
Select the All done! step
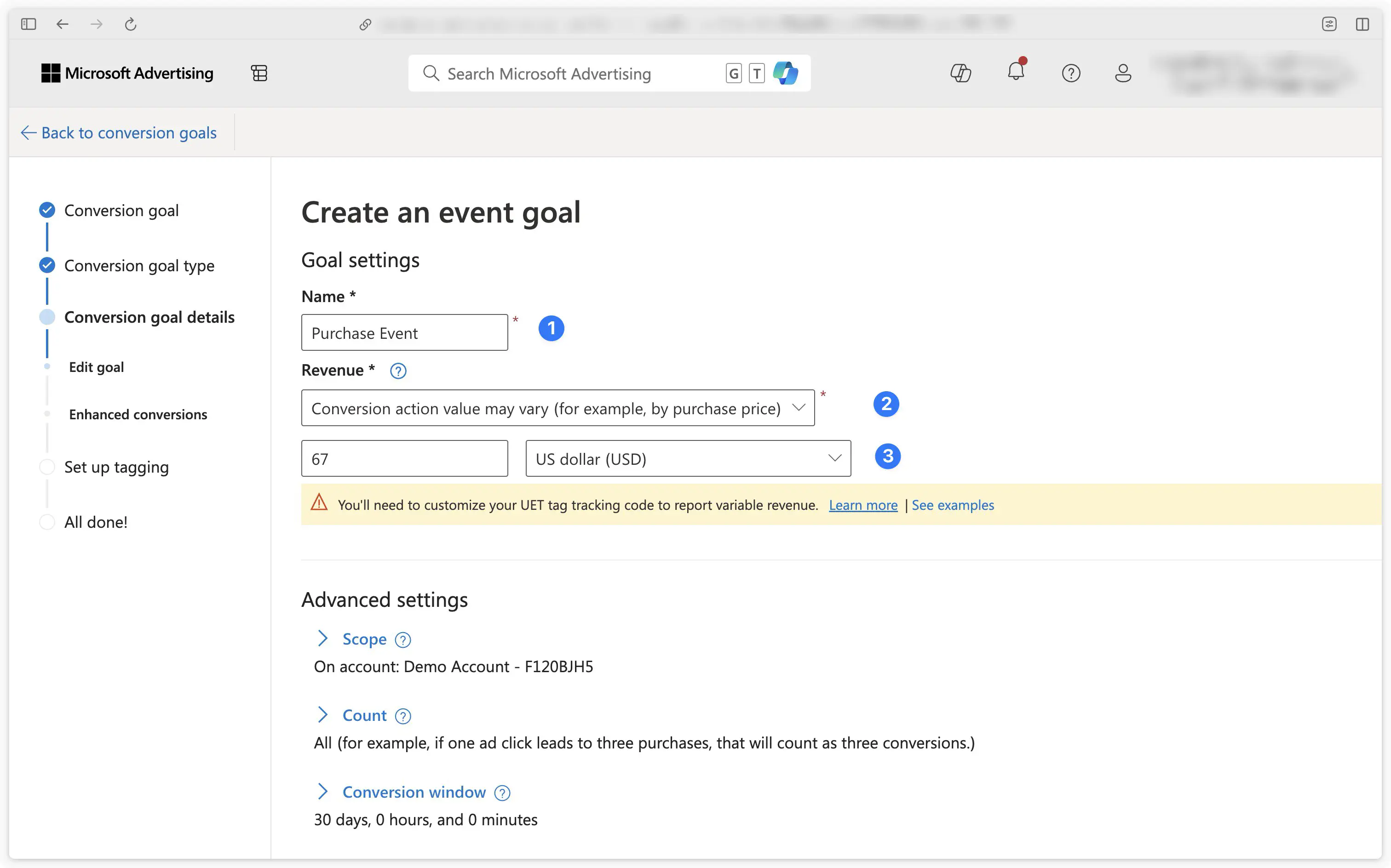pyautogui.click(x=83, y=522)
